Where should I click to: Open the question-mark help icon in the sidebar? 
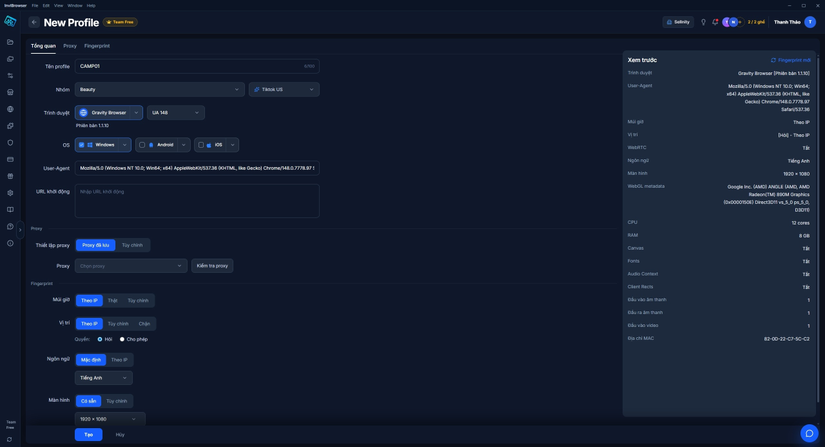tap(10, 227)
